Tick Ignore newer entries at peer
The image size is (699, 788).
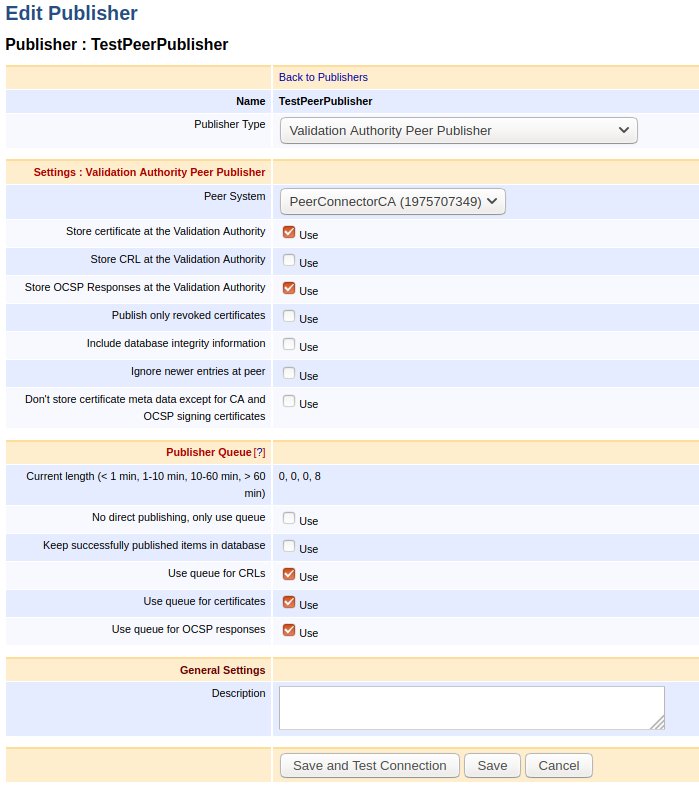[289, 373]
